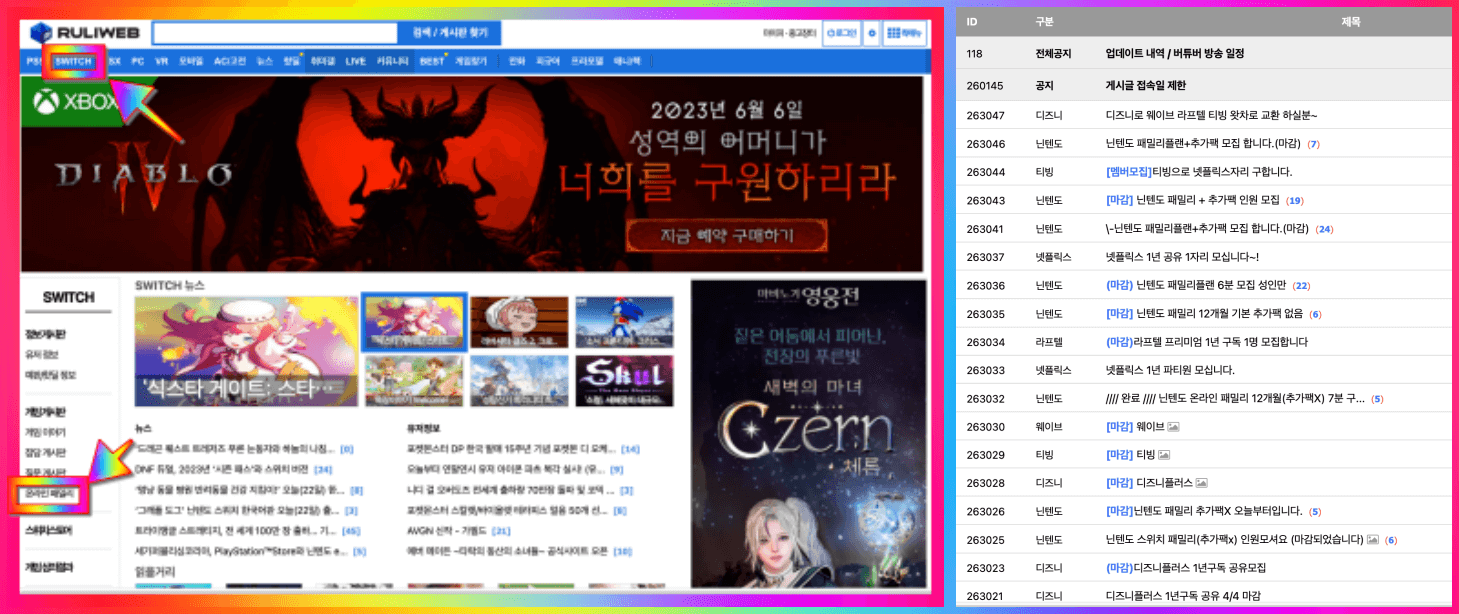Select the PC tab in navigation bar
Image resolution: width=1459 pixels, height=614 pixels.
click(137, 61)
